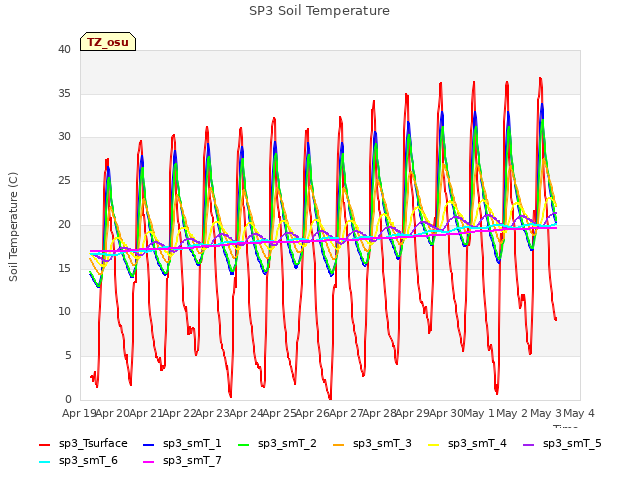Toggle sp3_smT_1 legend entry
640x480 pixels.
(182, 444)
